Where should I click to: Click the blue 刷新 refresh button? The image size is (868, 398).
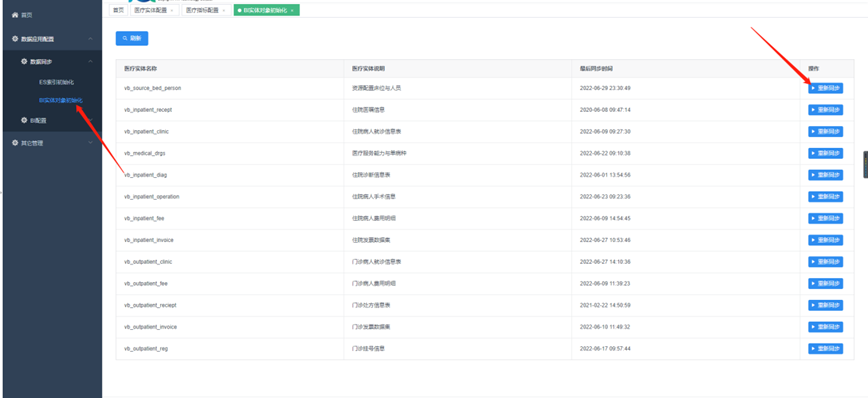coord(132,38)
